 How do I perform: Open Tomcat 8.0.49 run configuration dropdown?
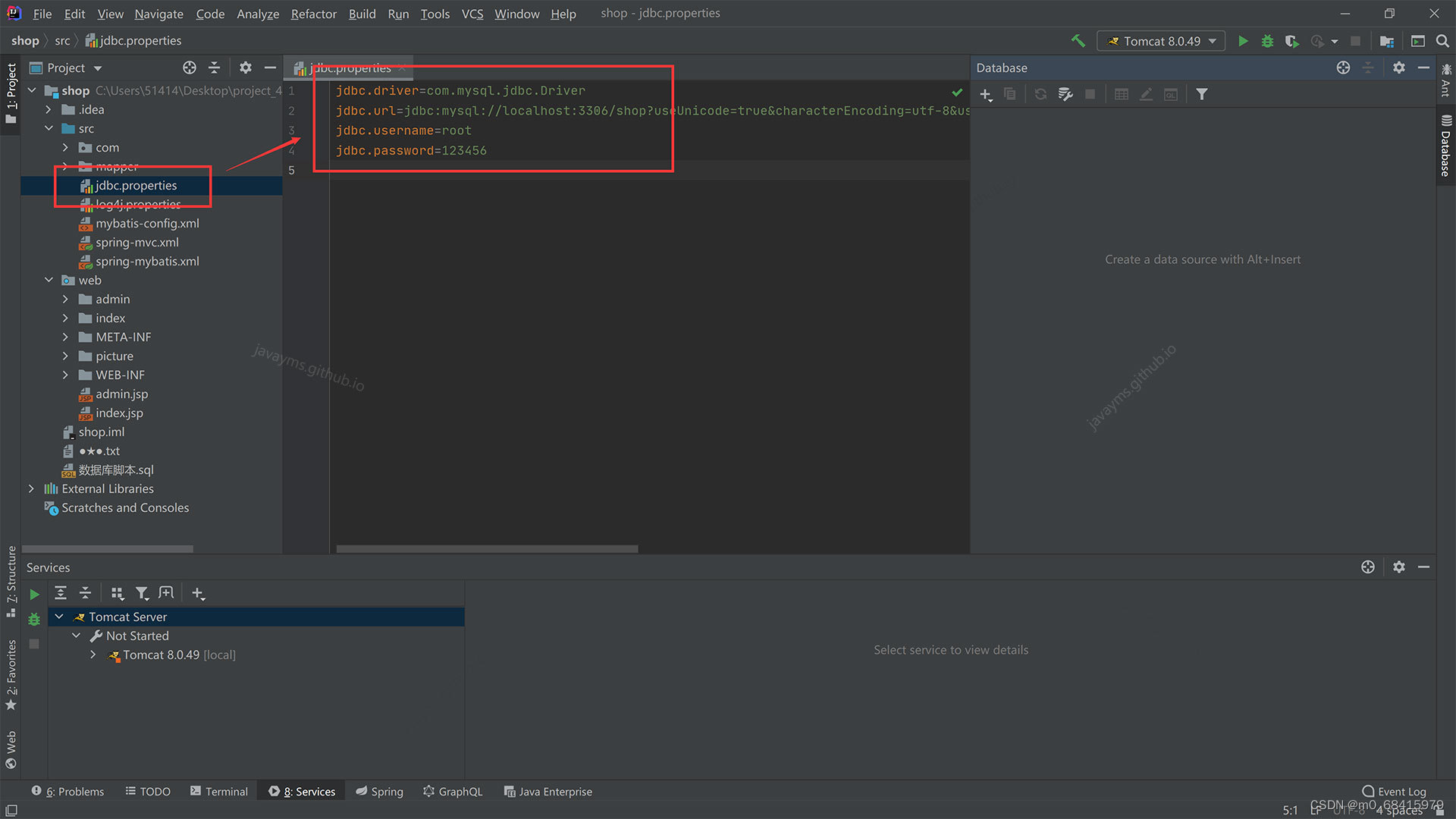coord(1162,41)
